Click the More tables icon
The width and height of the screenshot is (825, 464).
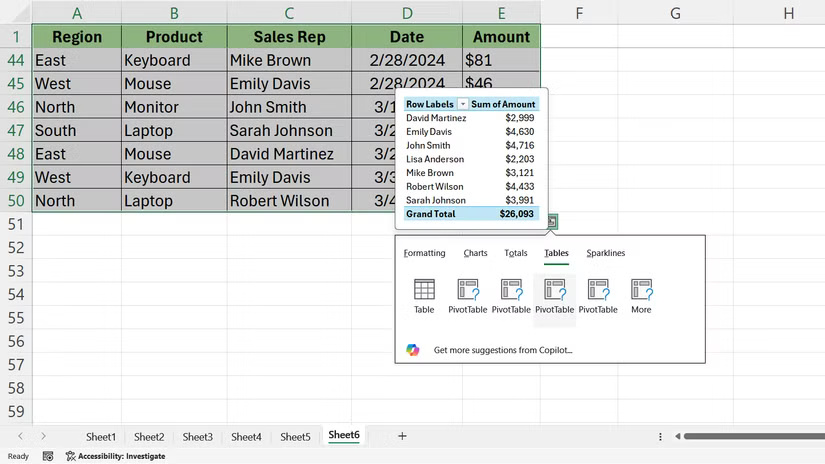(641, 296)
